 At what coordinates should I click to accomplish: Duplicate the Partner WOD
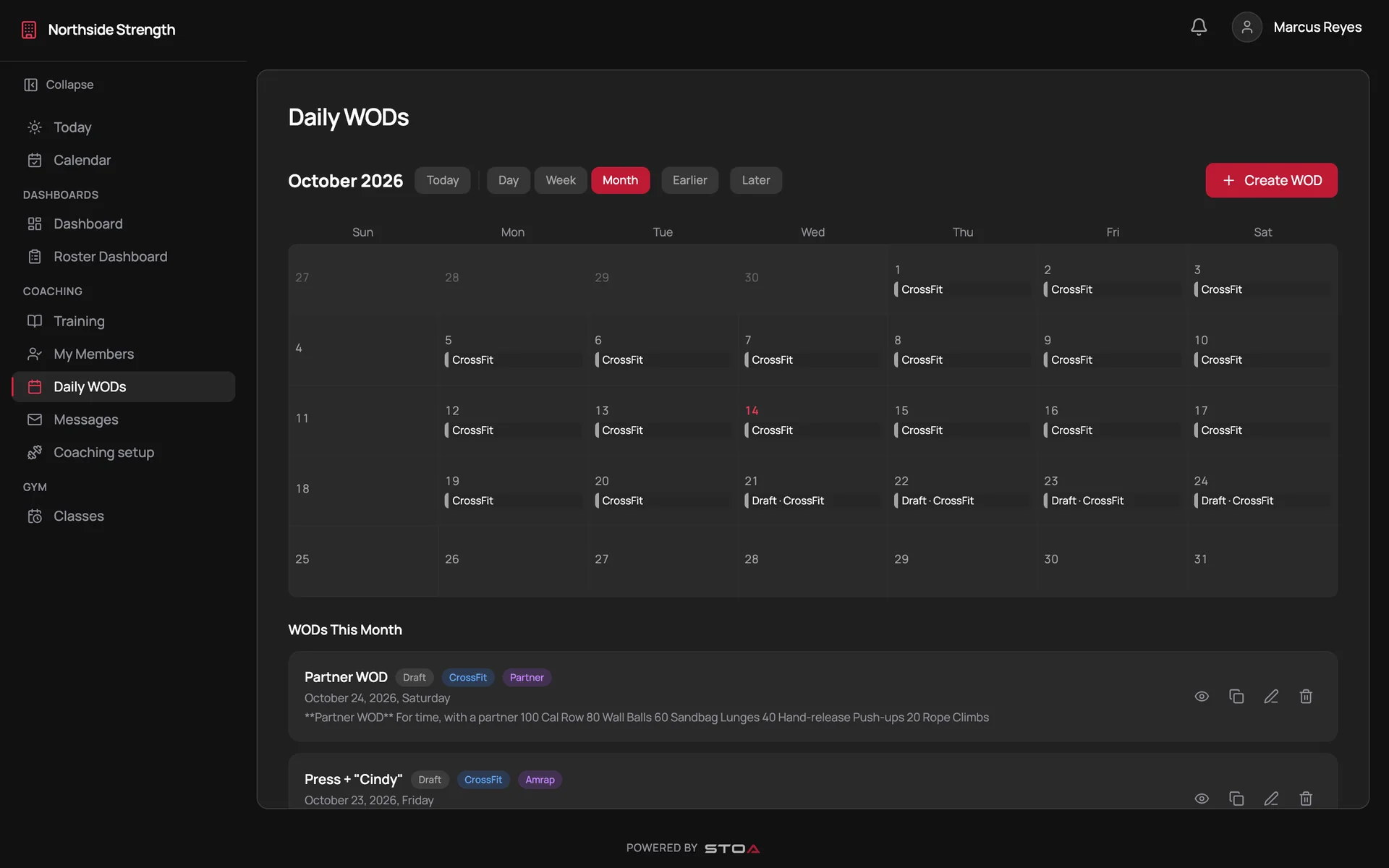click(x=1236, y=697)
